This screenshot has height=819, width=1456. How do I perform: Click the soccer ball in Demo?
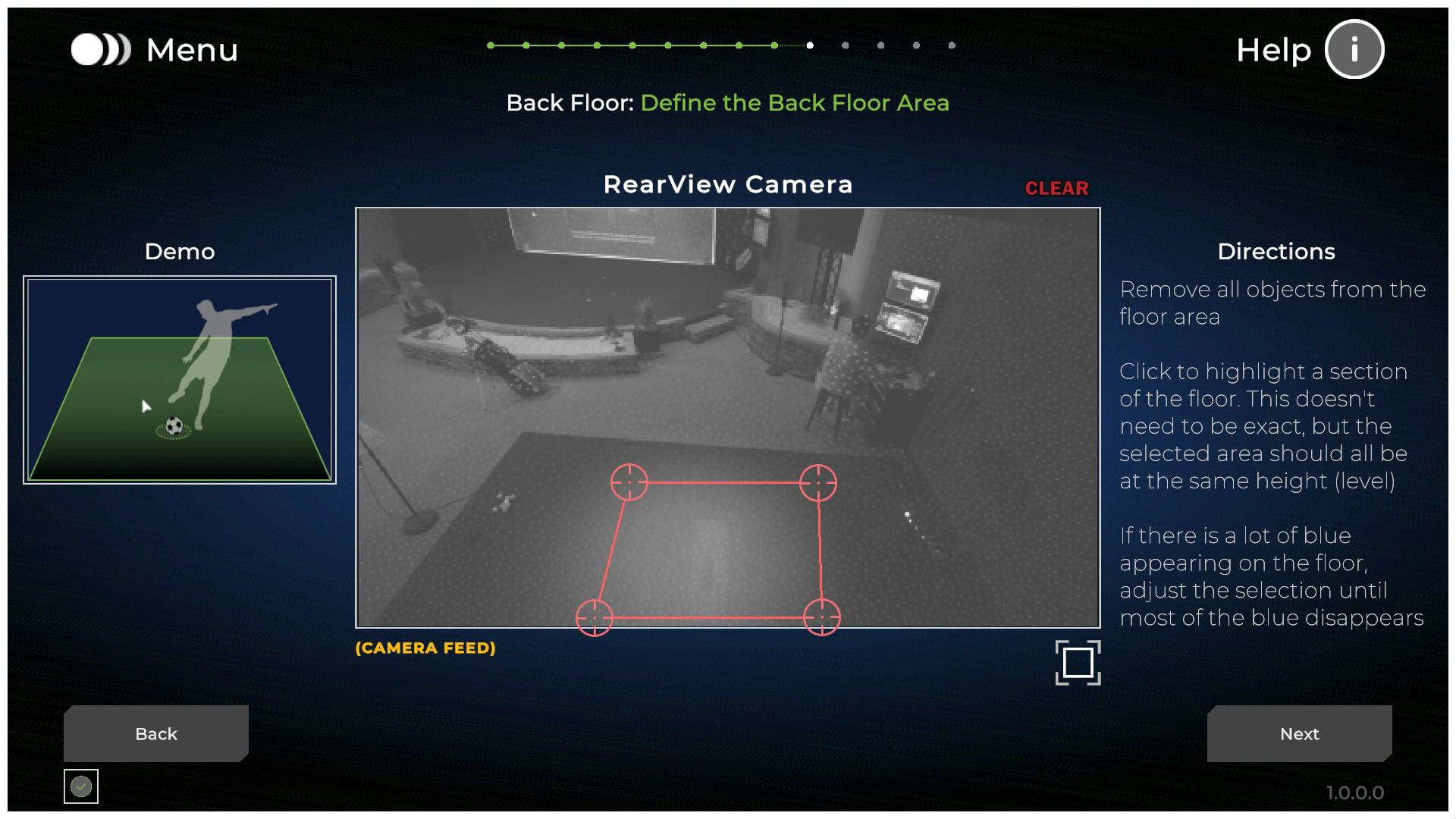click(174, 426)
